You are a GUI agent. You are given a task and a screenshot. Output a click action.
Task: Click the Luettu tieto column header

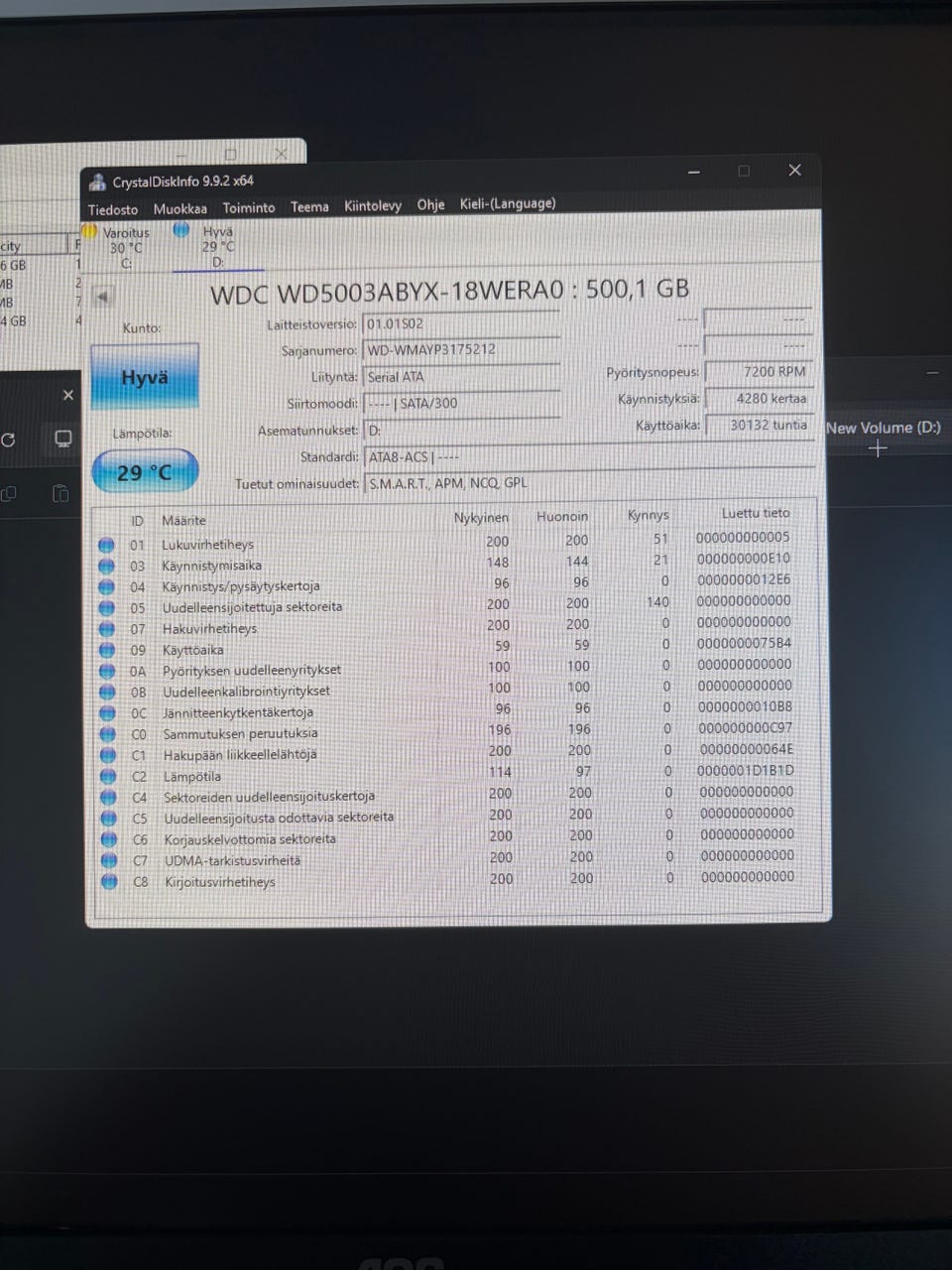point(756,513)
